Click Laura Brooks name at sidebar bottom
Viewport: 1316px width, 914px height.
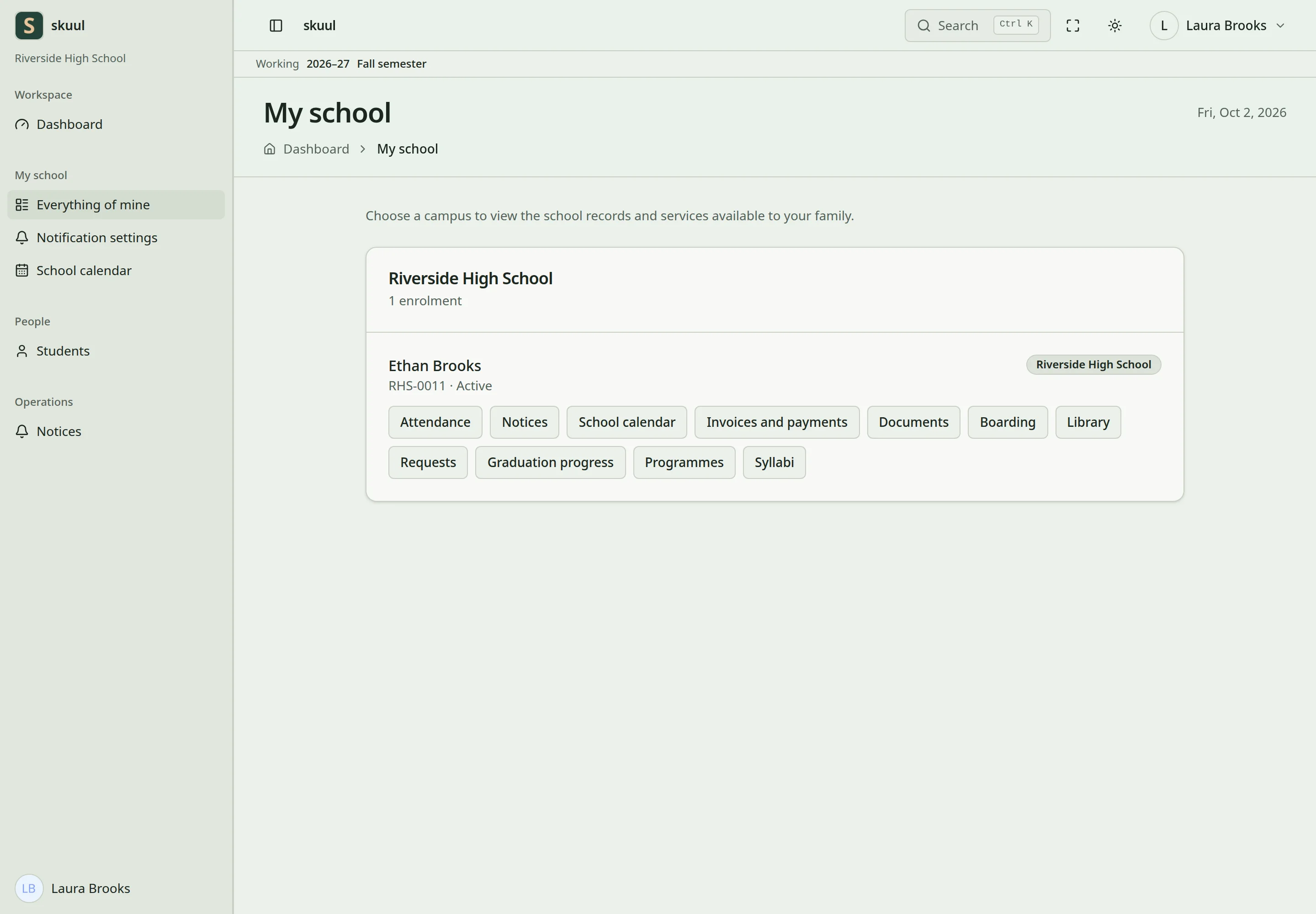90,888
